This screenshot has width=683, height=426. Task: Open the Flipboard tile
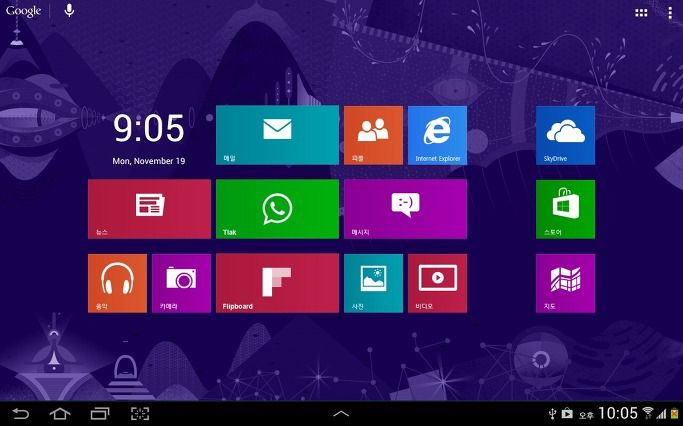[x=277, y=283]
